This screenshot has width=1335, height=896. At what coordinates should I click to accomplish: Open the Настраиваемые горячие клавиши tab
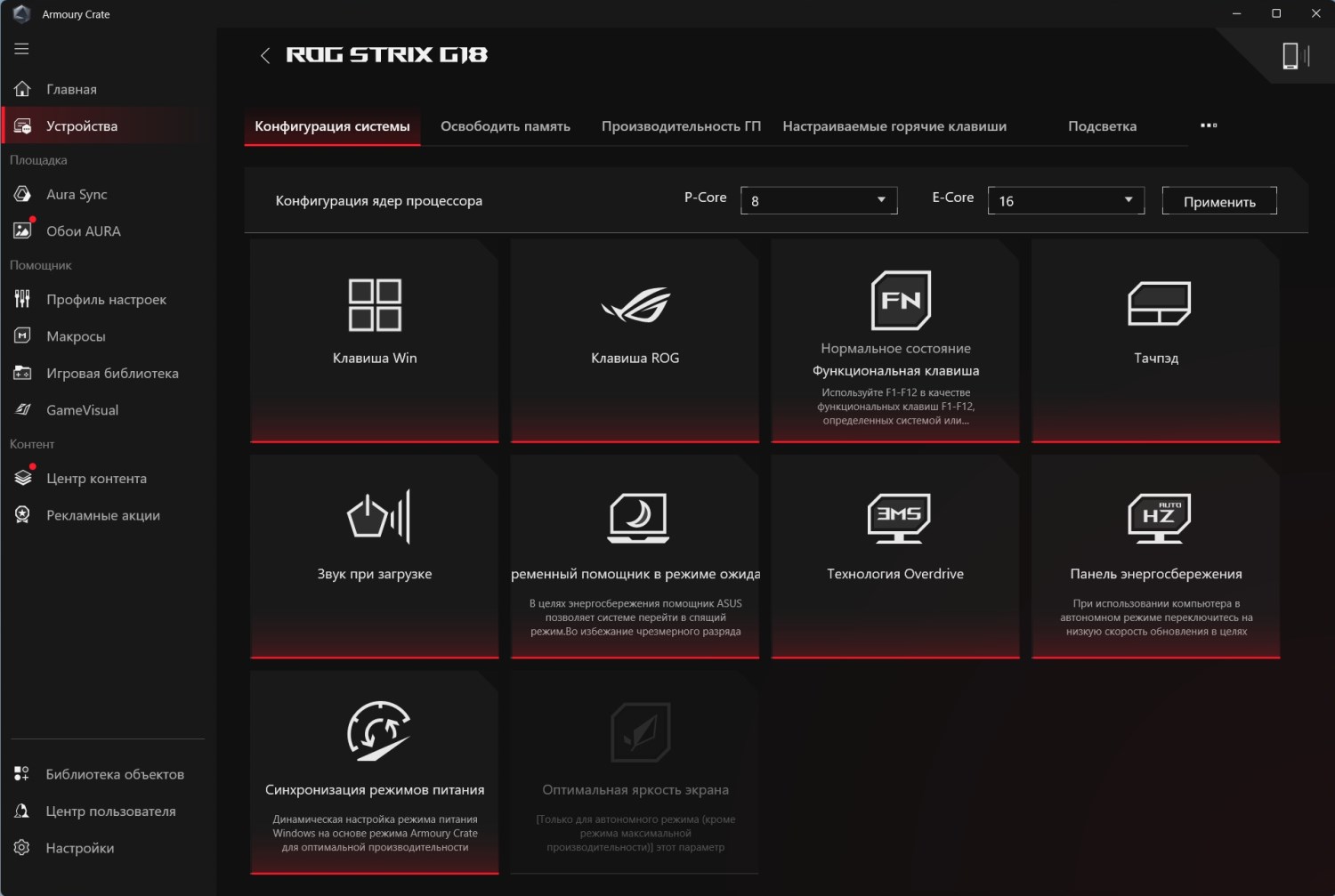(894, 126)
